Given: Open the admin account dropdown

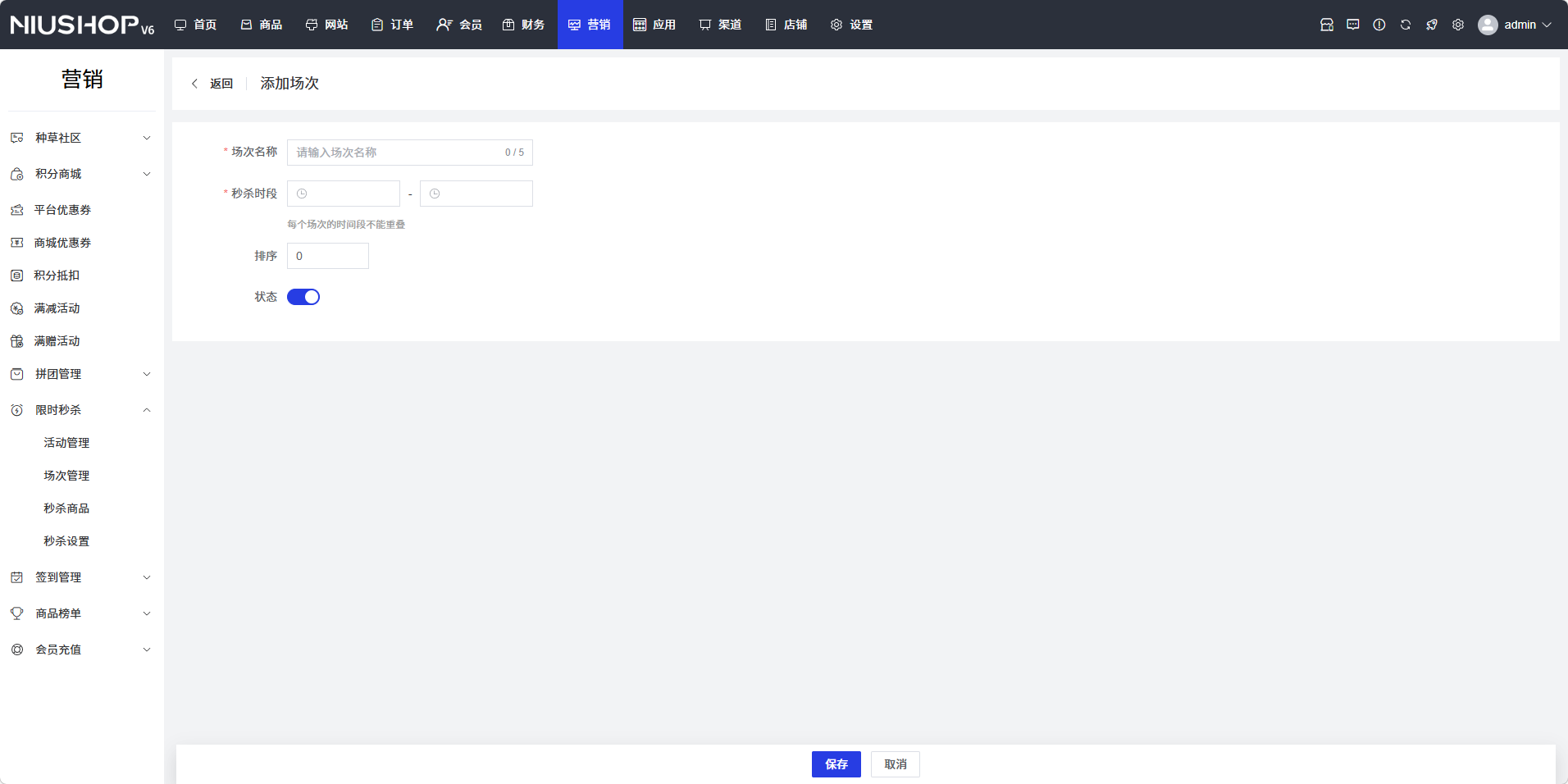Looking at the screenshot, I should [x=1515, y=25].
